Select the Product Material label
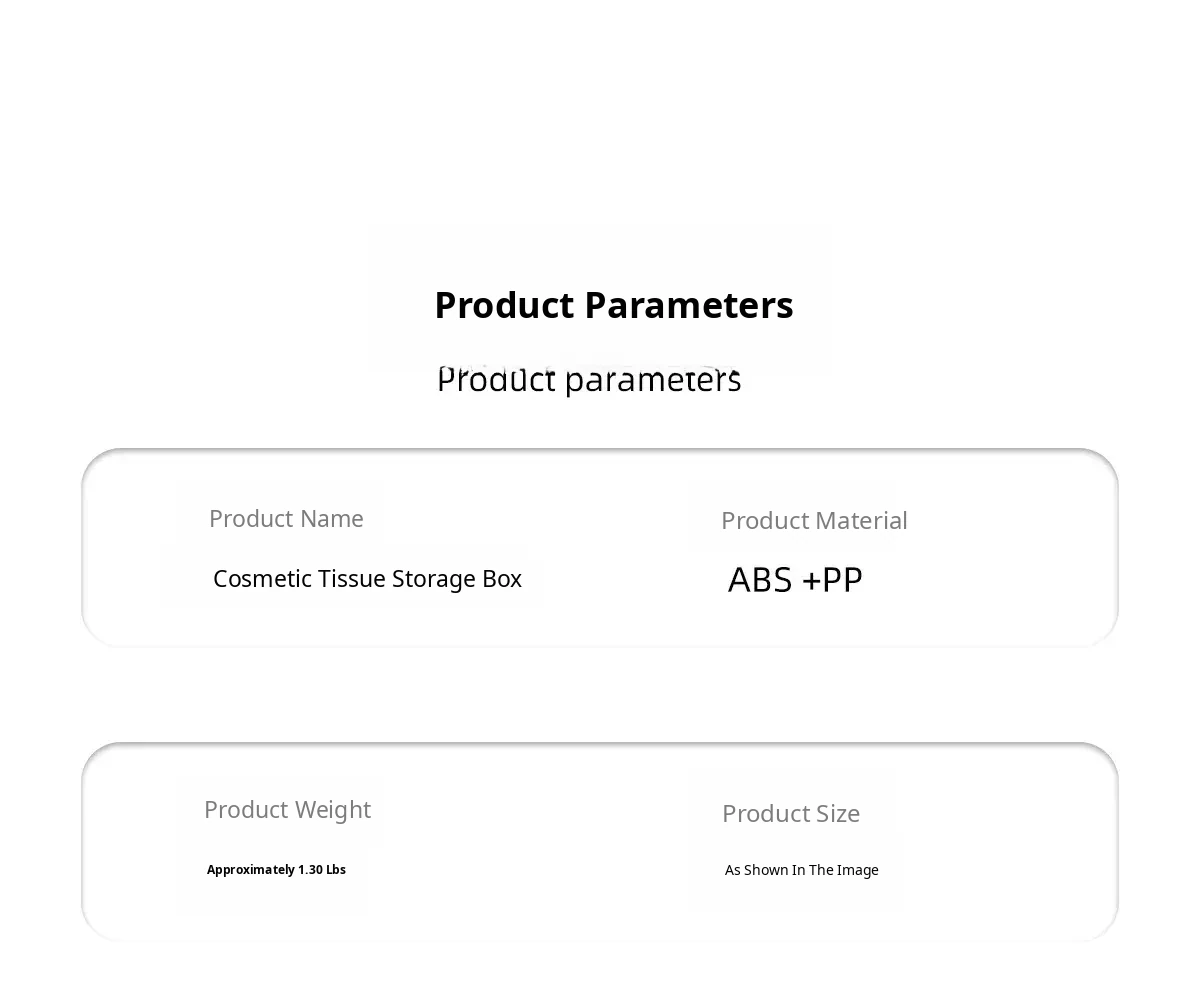This screenshot has width=1200, height=997. (x=814, y=520)
